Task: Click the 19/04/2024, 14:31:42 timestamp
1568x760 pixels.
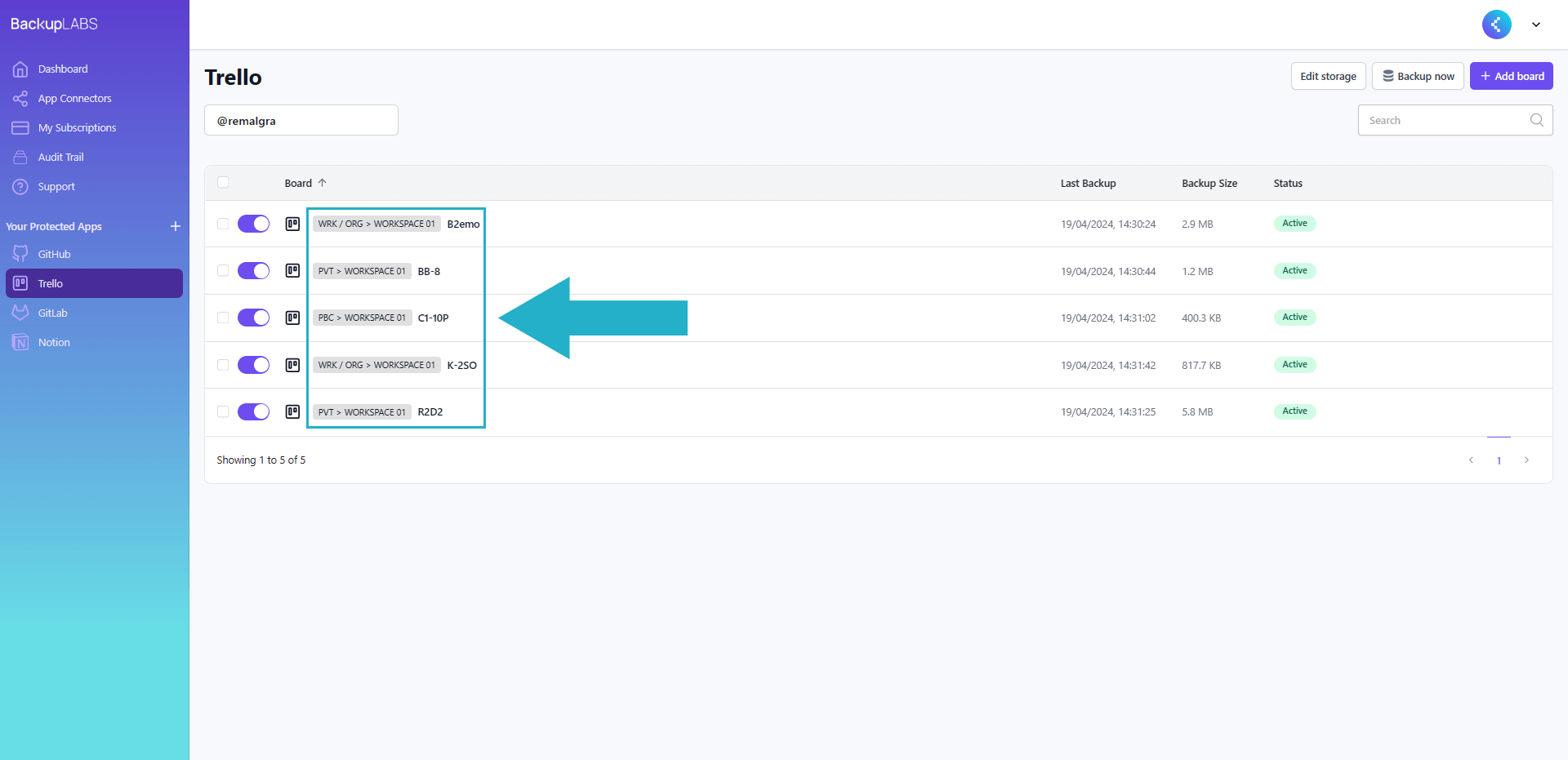Action: [1108, 365]
